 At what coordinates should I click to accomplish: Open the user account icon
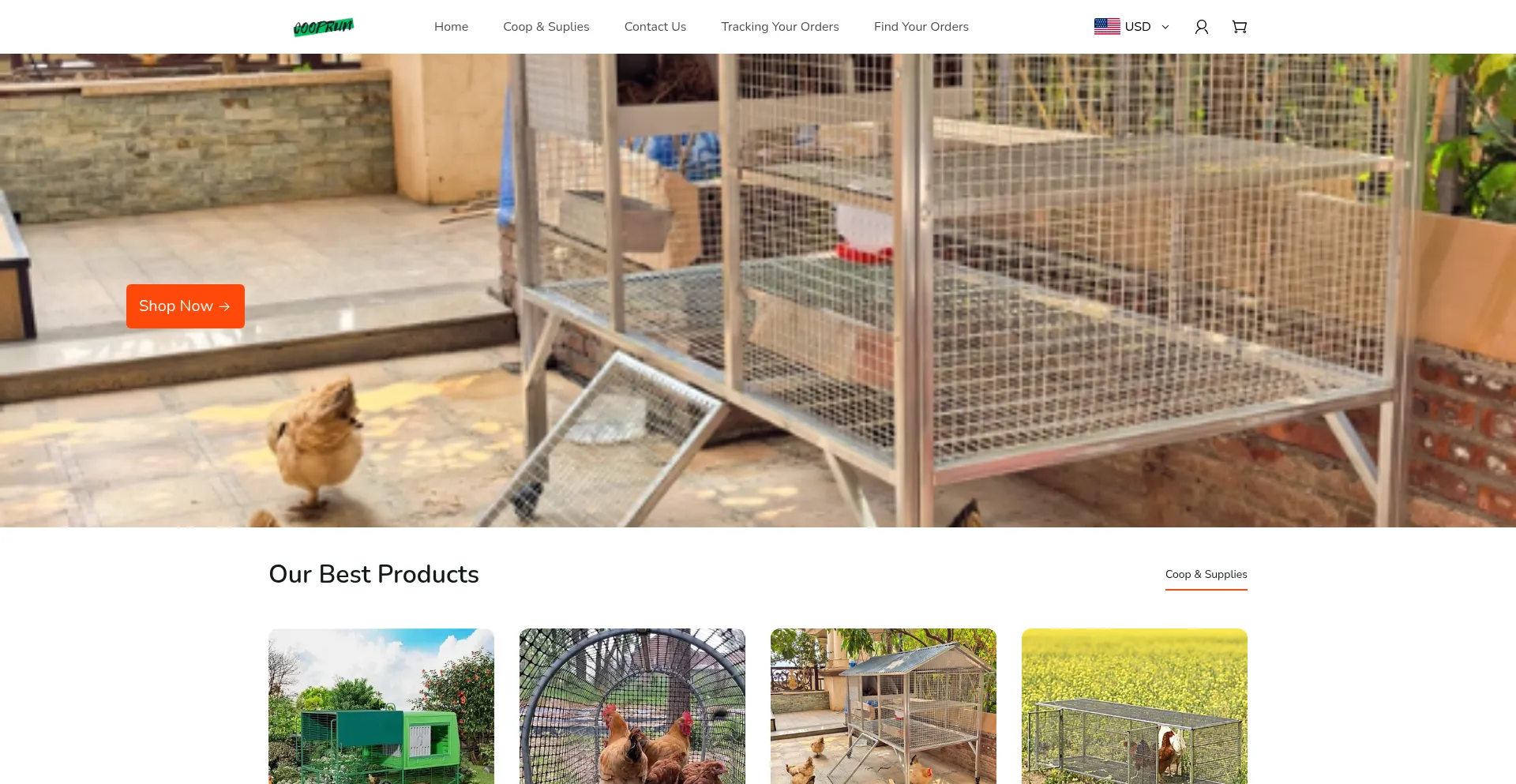click(x=1202, y=27)
